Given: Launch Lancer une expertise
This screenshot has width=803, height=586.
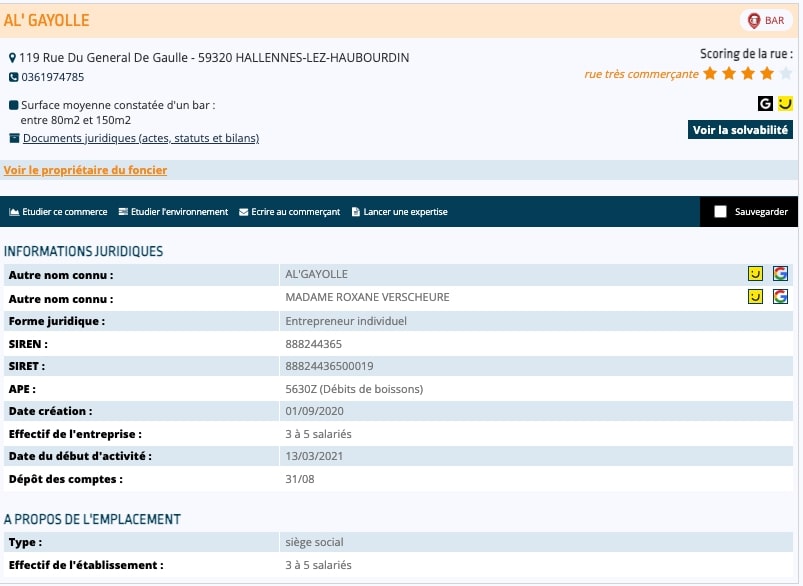Looking at the screenshot, I should point(399,212).
